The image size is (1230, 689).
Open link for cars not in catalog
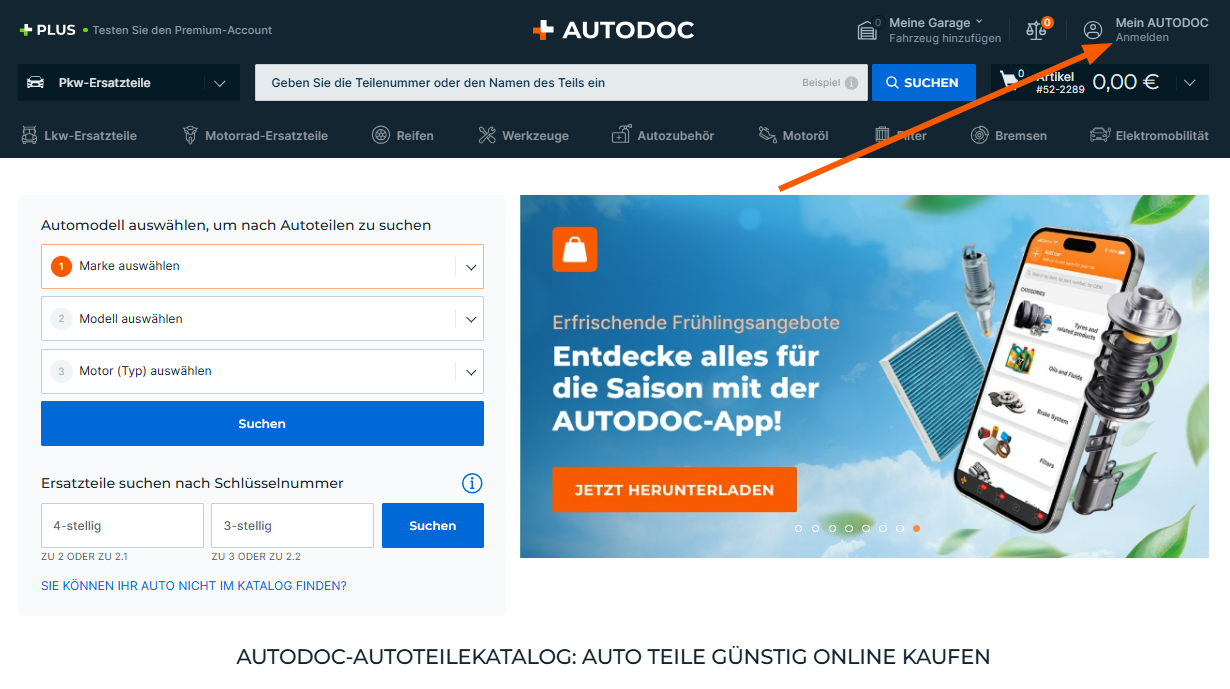coord(194,586)
